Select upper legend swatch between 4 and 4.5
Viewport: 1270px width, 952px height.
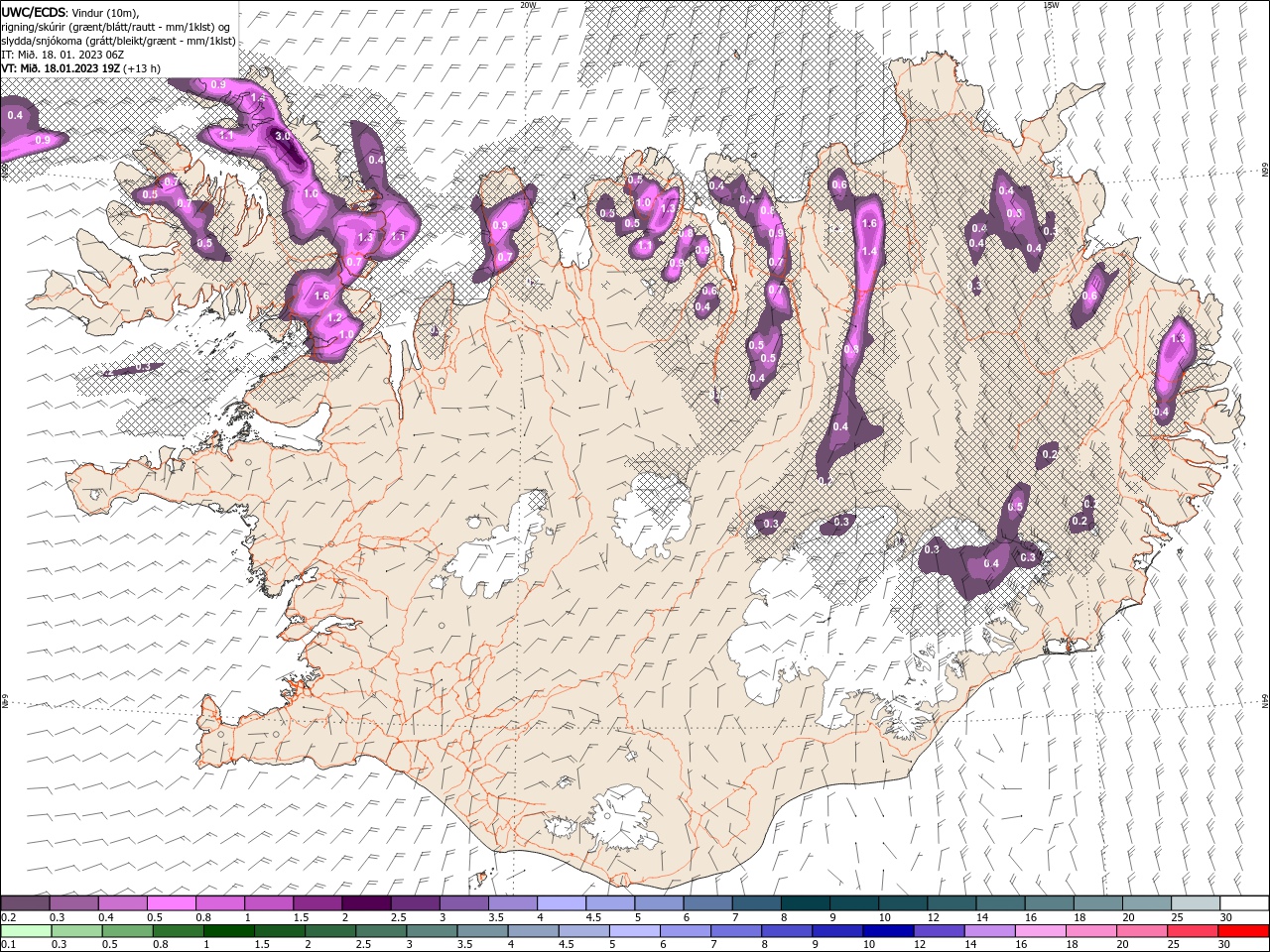(562, 903)
